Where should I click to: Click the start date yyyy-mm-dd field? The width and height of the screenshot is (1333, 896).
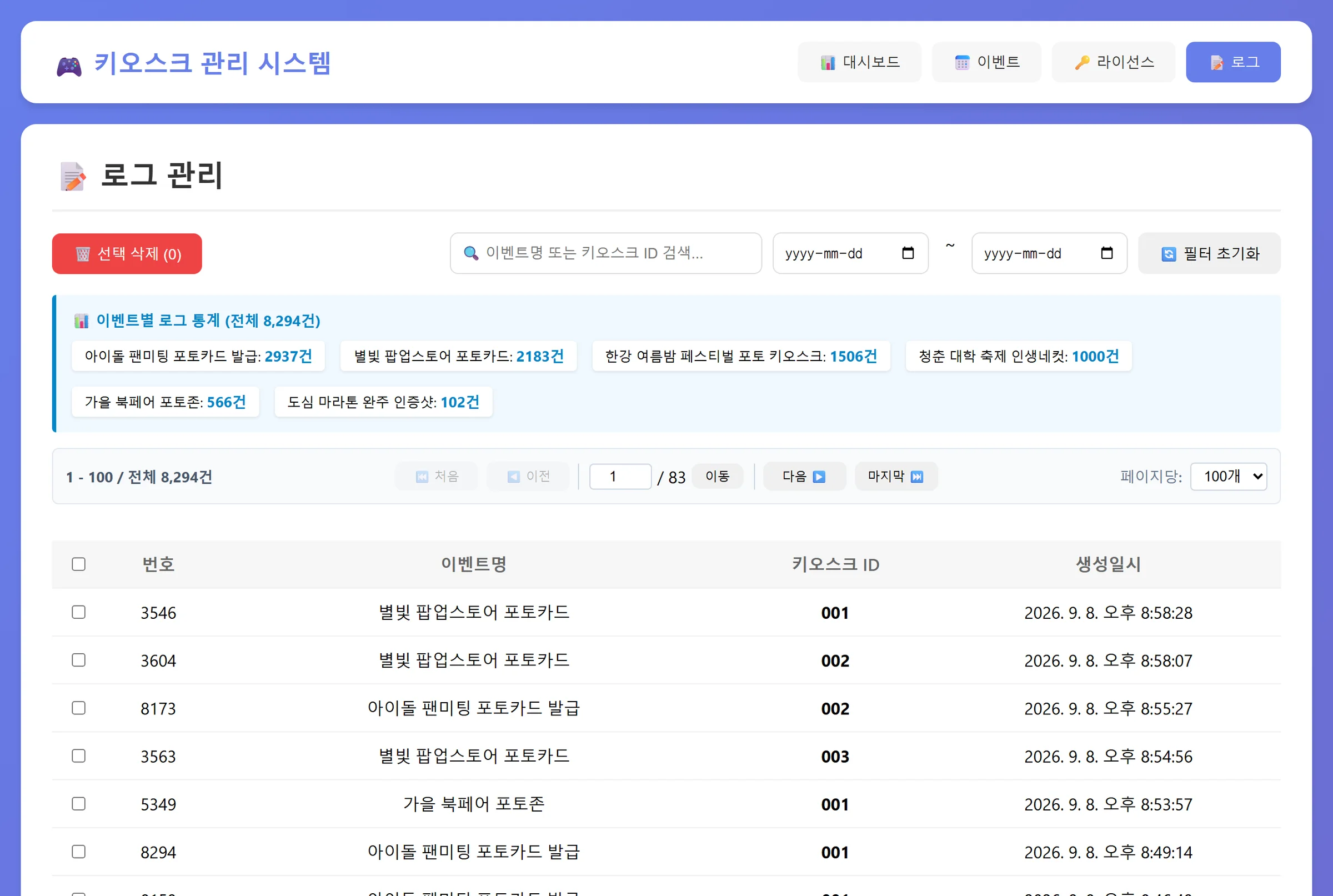coord(850,253)
